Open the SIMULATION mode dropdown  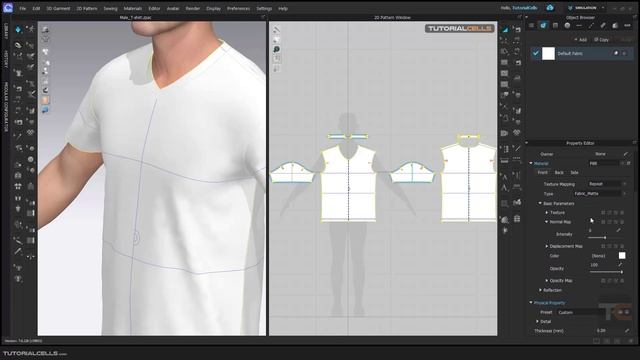point(586,8)
